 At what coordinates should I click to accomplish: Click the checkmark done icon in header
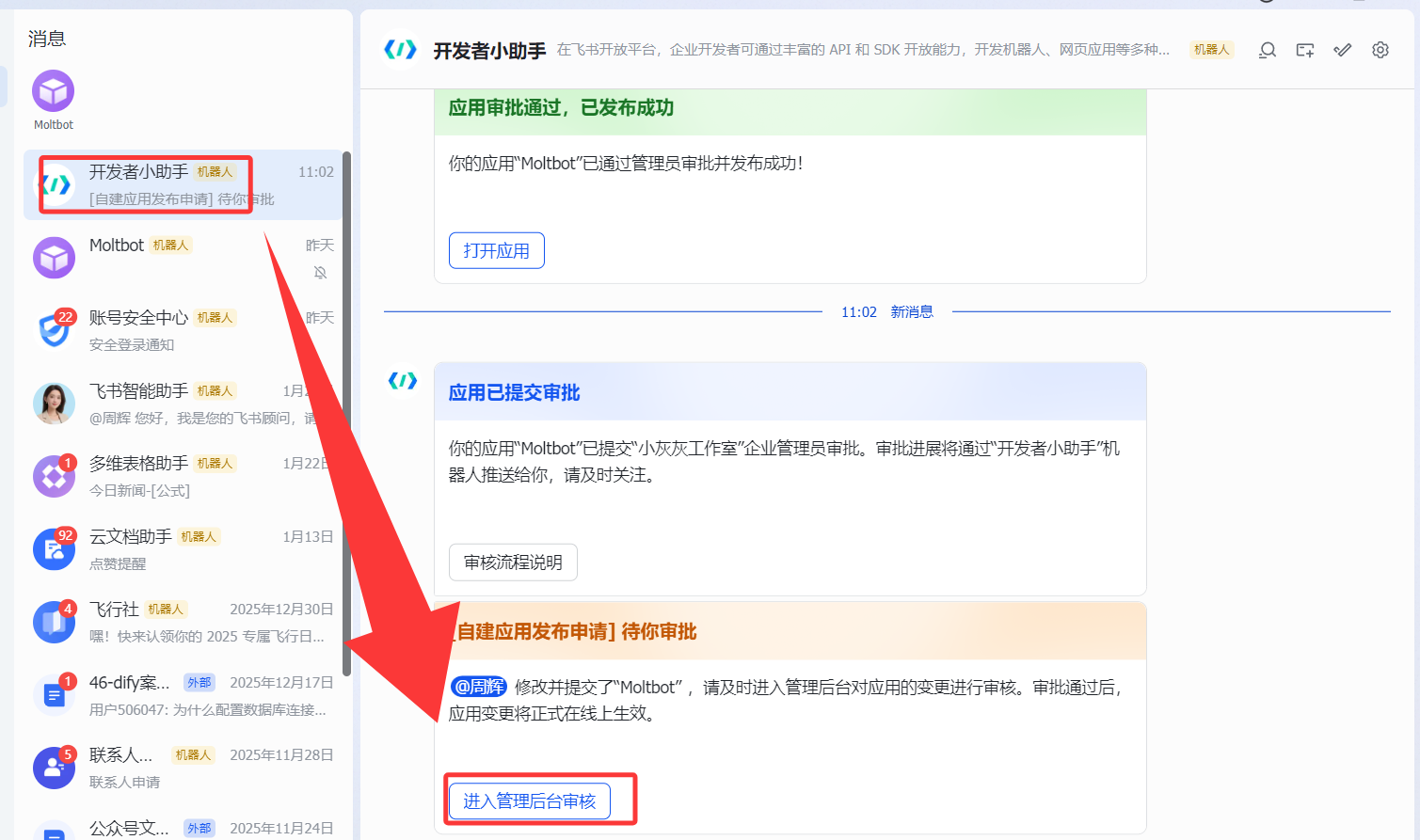(x=1343, y=50)
